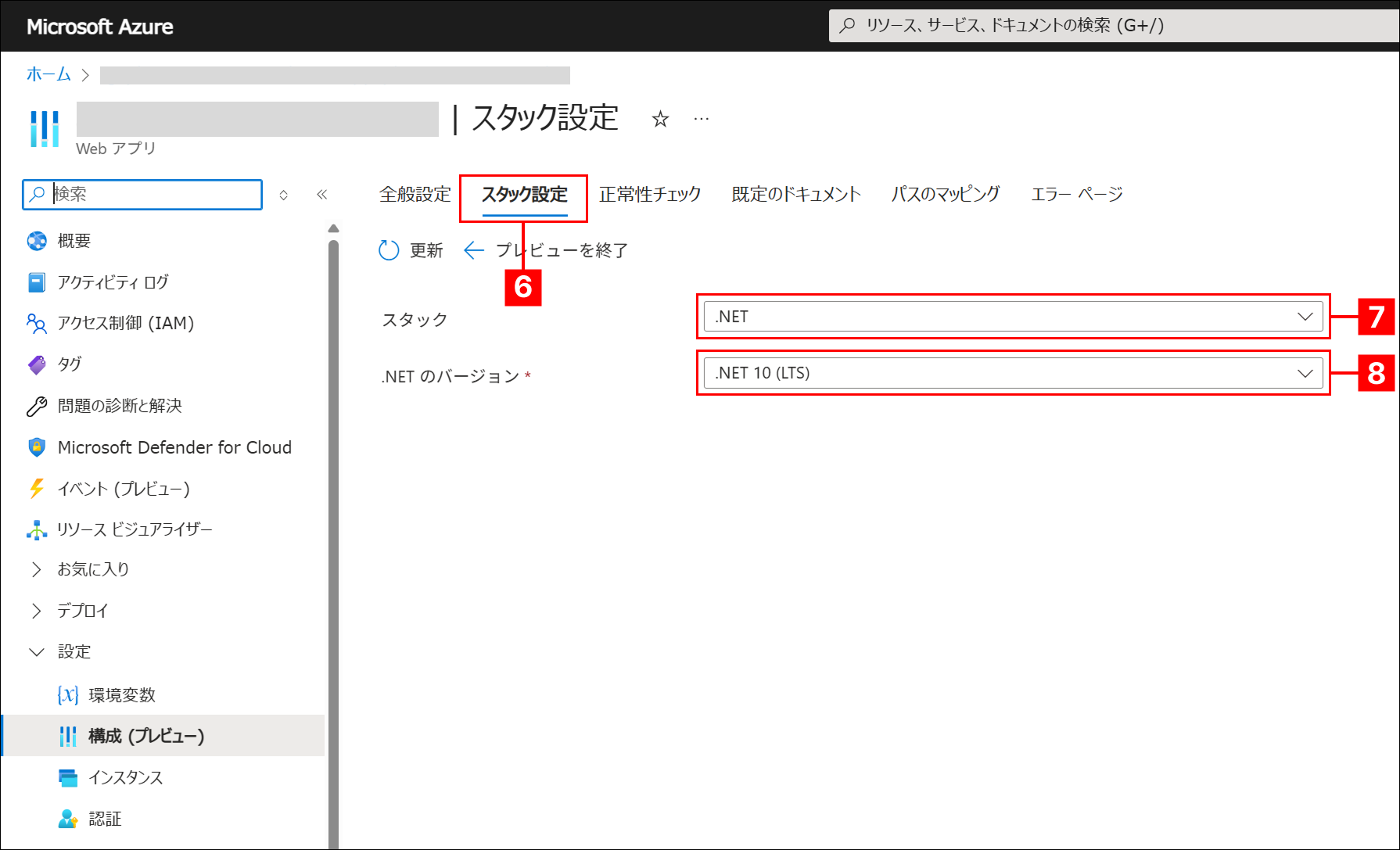Screen dimensions: 1400x850
Task: Open the スタック dropdown showing .NET
Action: (x=1013, y=317)
